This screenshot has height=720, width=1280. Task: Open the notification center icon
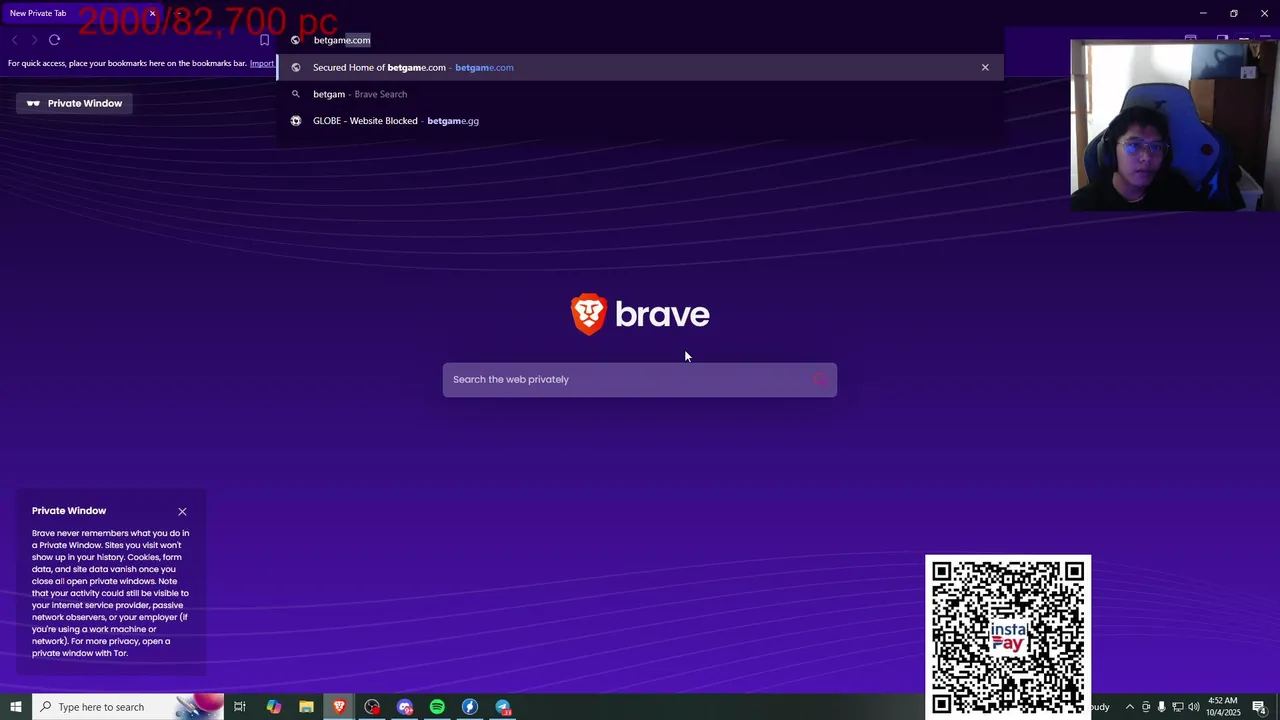1259,707
